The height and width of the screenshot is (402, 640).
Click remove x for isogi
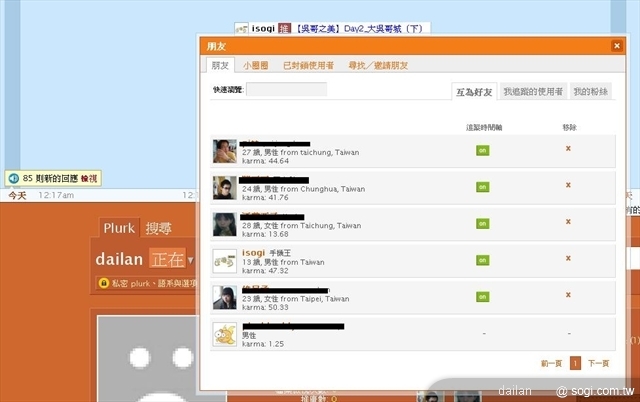tap(568, 259)
